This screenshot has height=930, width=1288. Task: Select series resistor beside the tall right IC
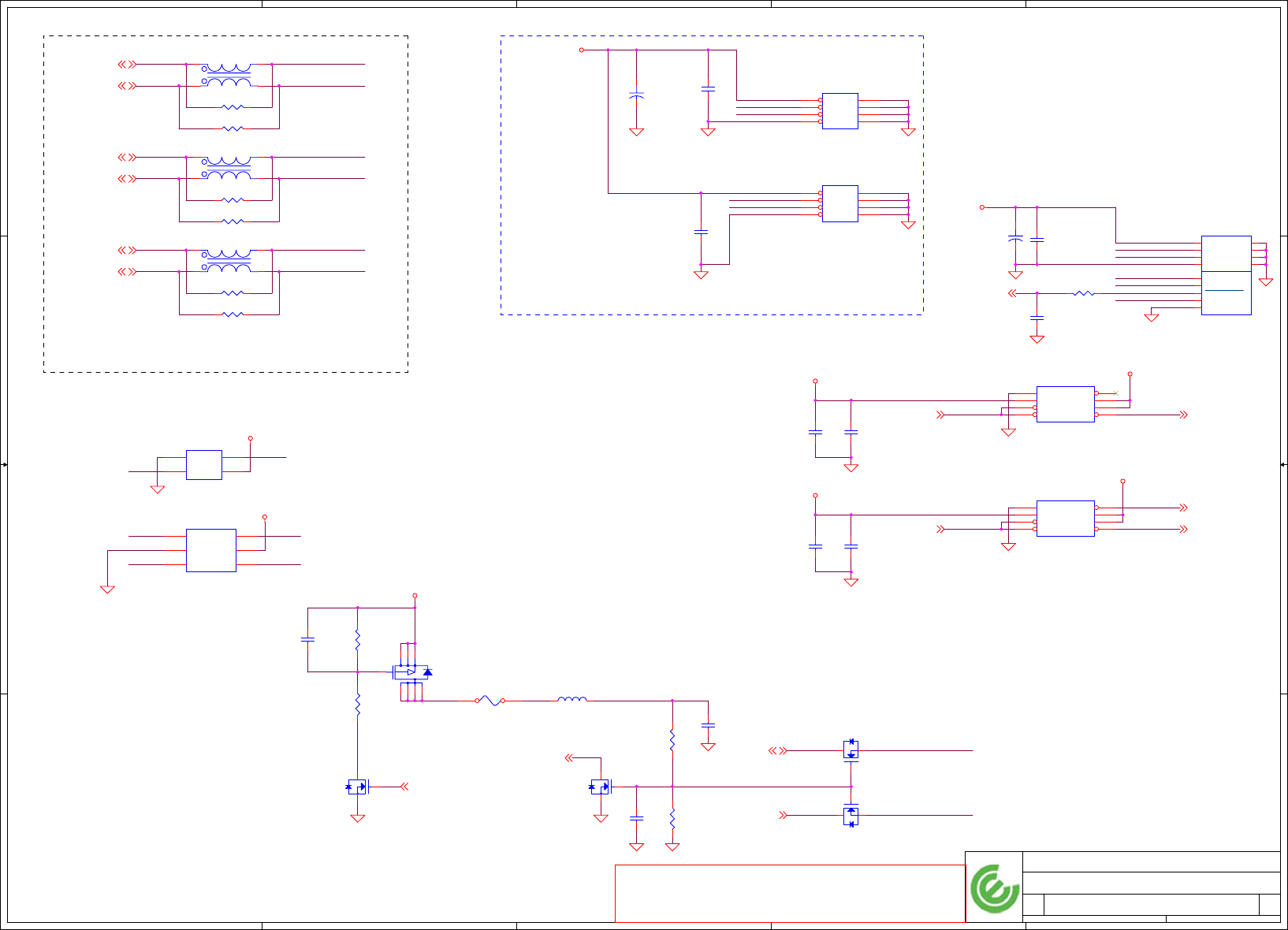(1084, 293)
